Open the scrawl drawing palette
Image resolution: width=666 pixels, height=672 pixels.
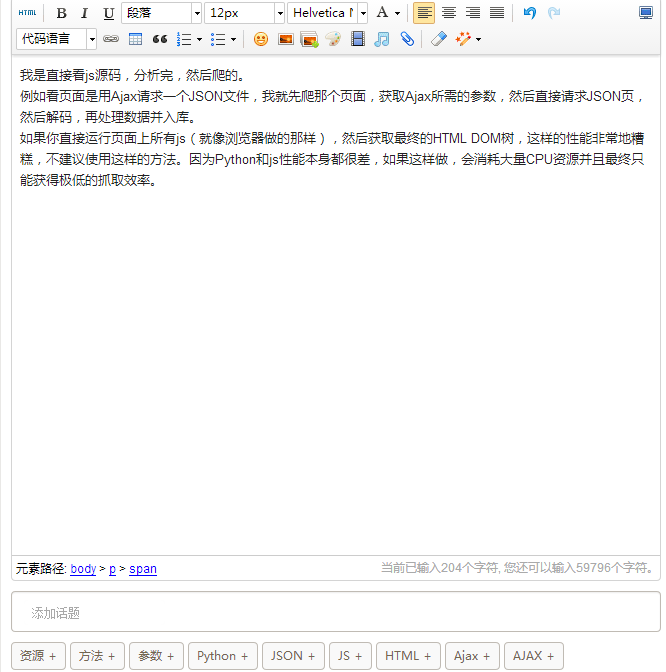tap(333, 39)
